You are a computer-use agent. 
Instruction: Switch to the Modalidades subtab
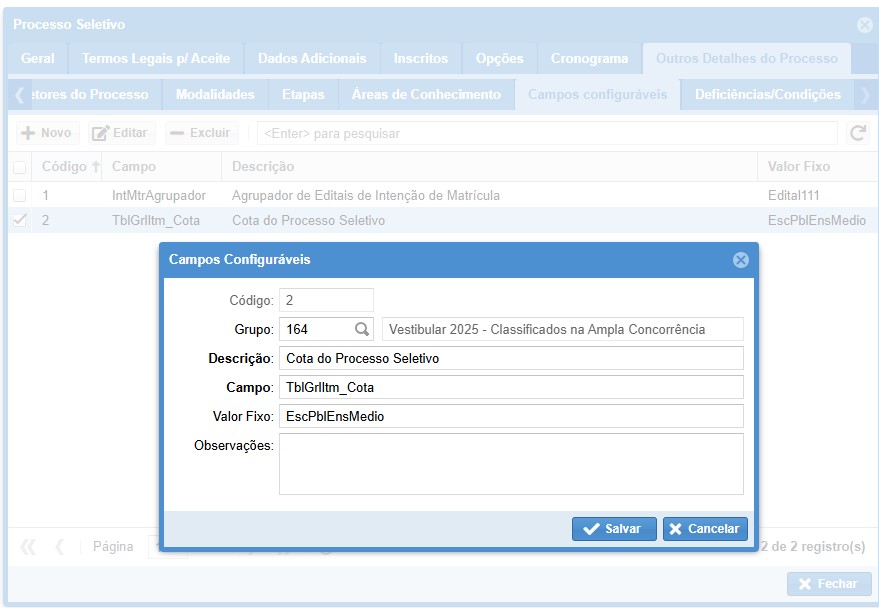215,95
